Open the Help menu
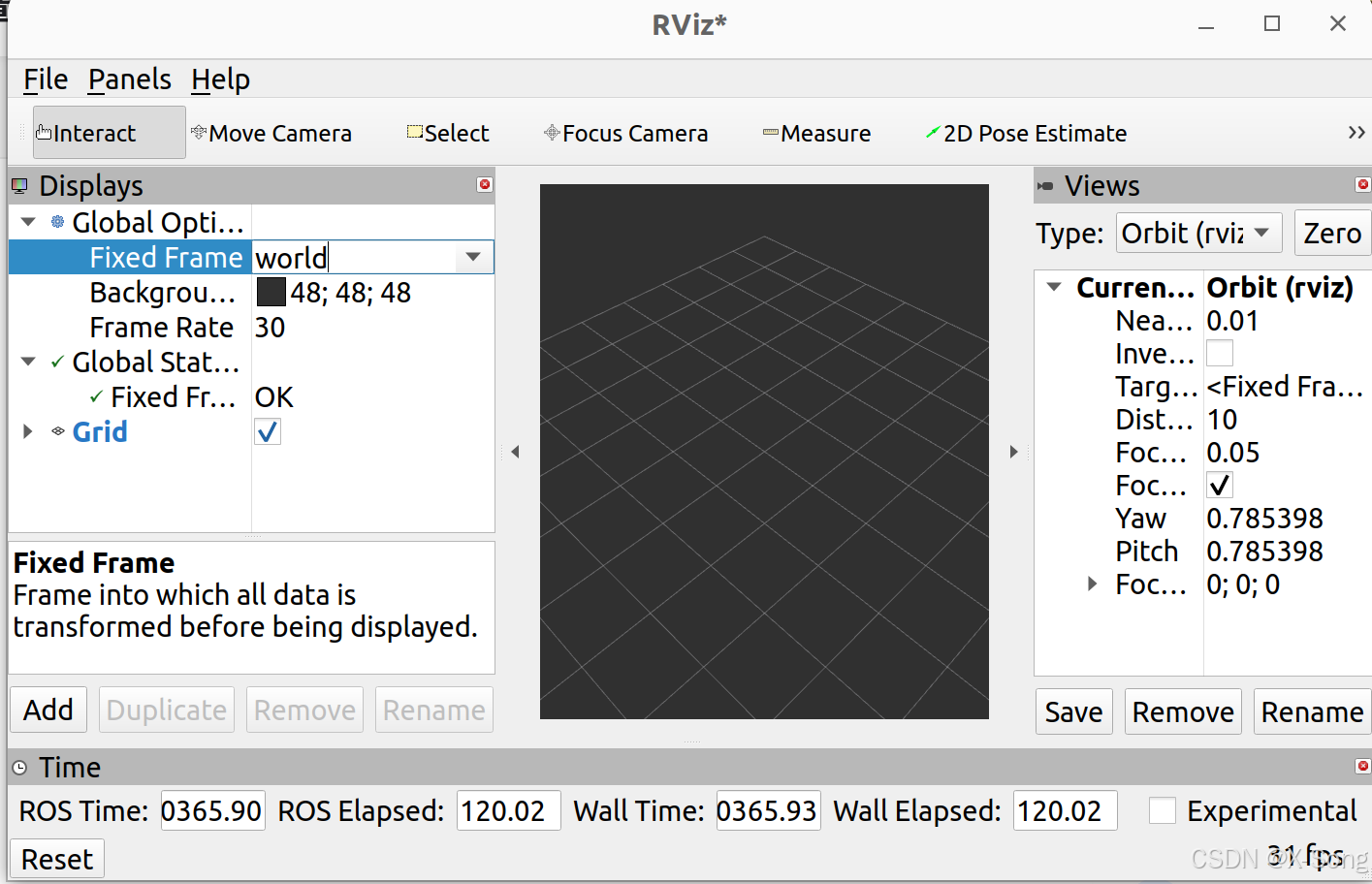This screenshot has height=884, width=1372. pos(220,79)
